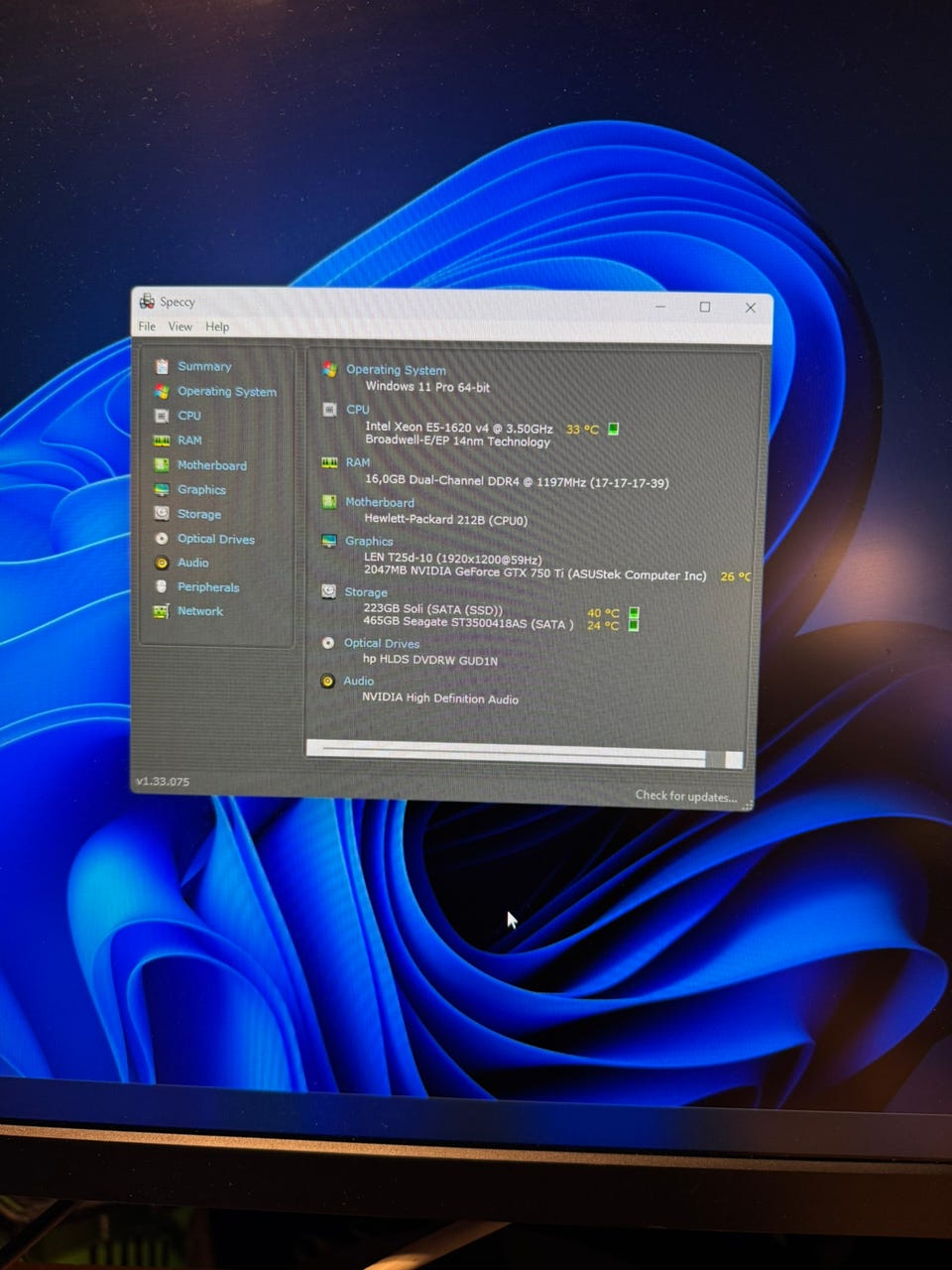Viewport: 952px width, 1270px height.
Task: Click the Summary clipboard icon in sidebar
Action: (x=162, y=366)
